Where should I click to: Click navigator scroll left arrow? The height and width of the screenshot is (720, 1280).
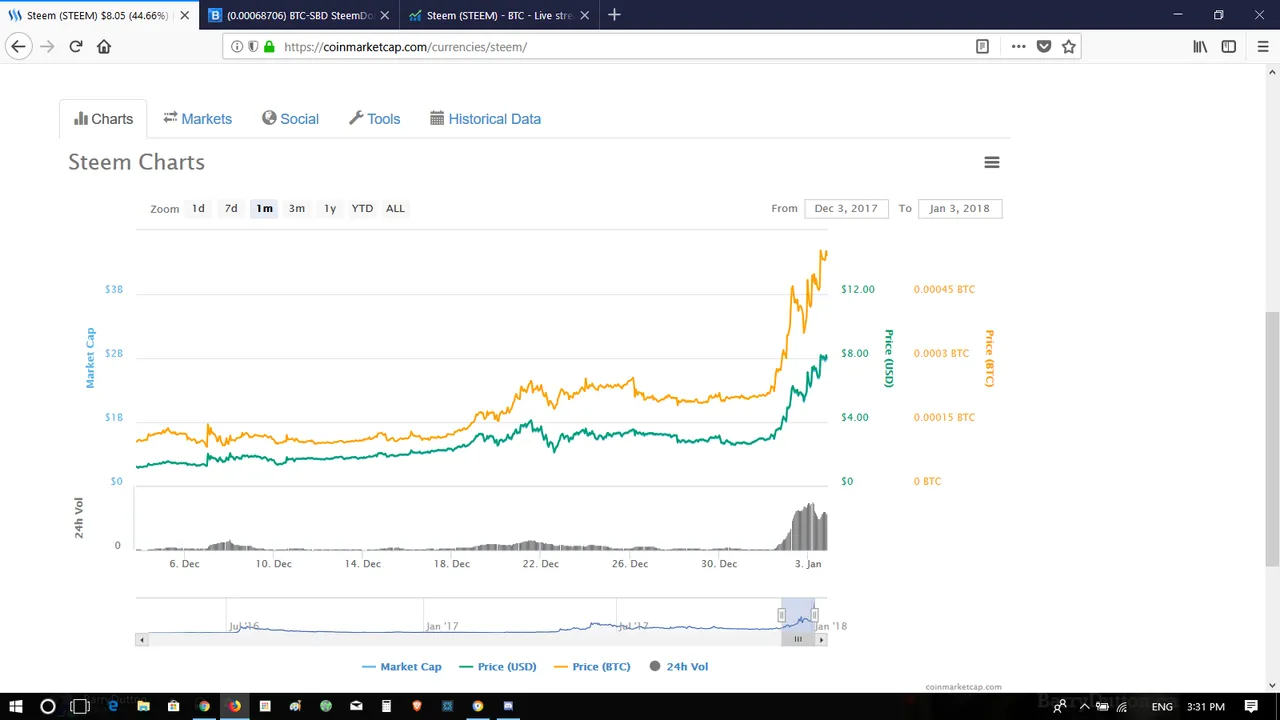coord(142,639)
